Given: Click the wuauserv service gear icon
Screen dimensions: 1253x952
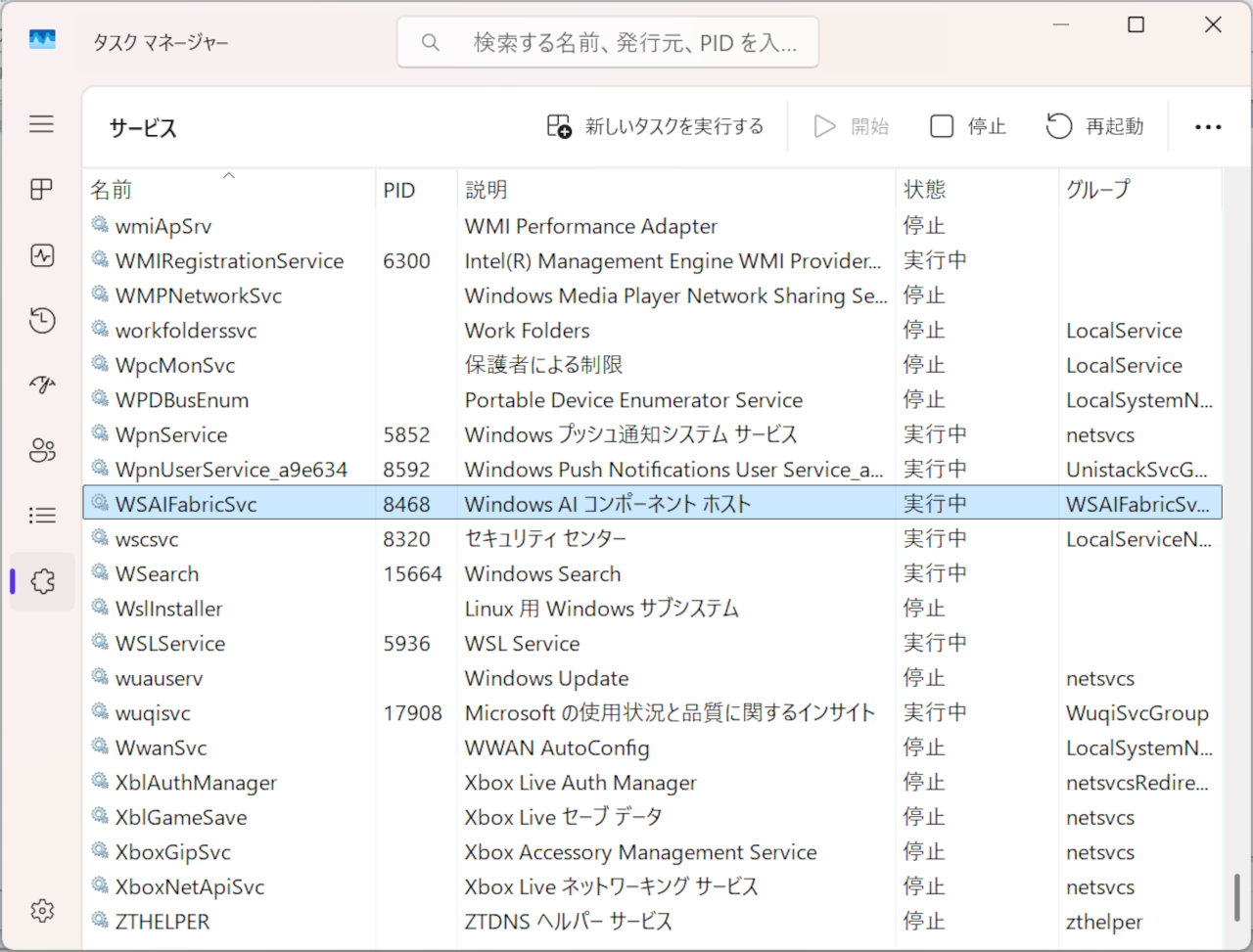Looking at the screenshot, I should (100, 676).
